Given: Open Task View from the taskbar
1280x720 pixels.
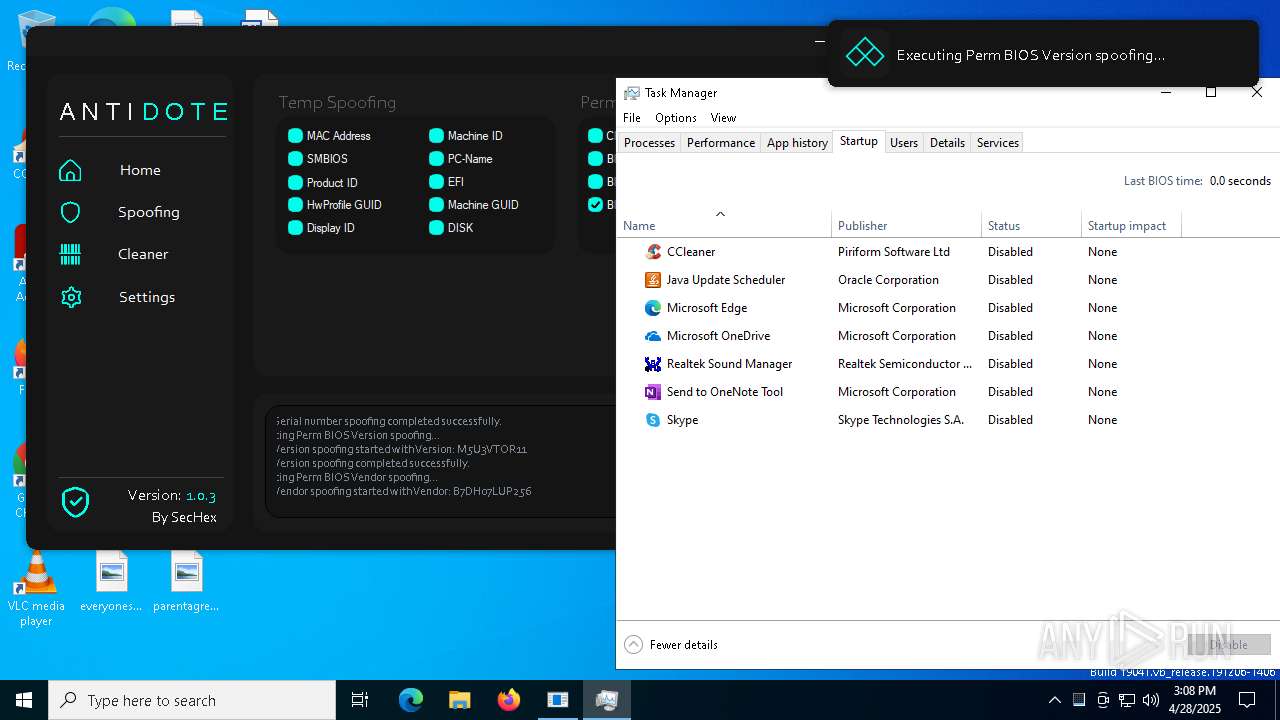Looking at the screenshot, I should tap(360, 700).
